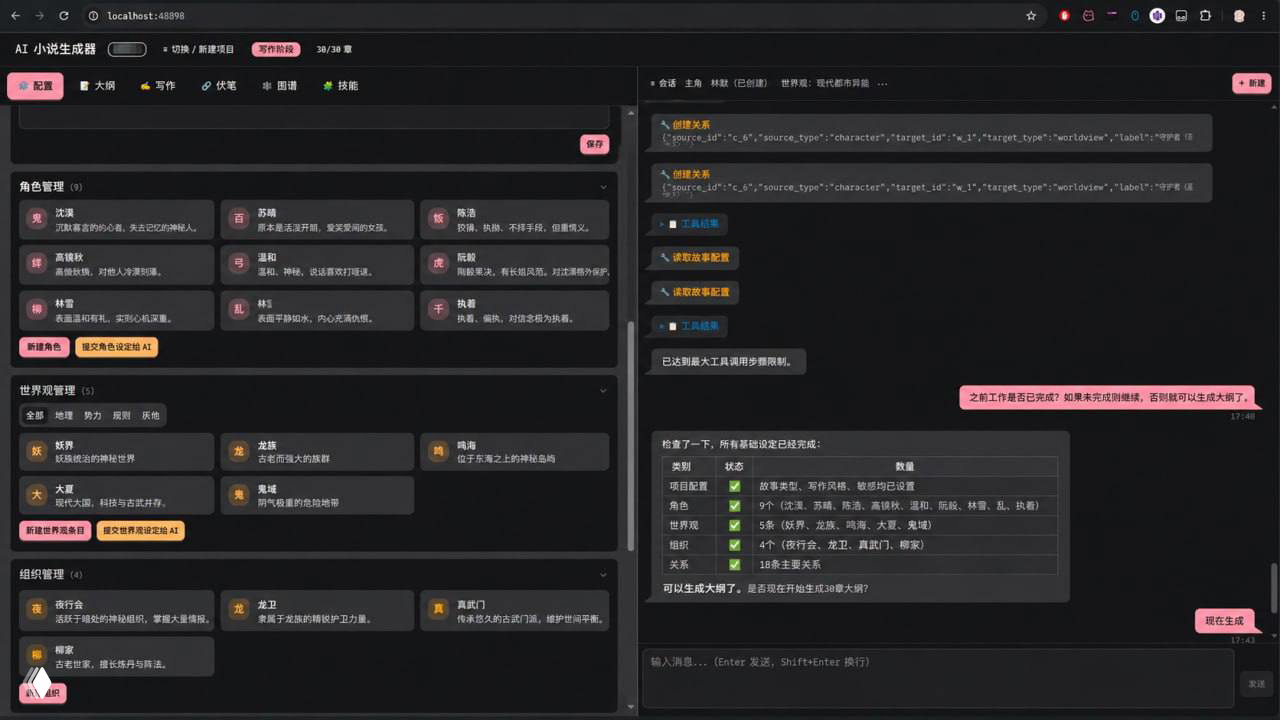Viewport: 1280px width, 720px height.
Task: Open the 伏笔 tab
Action: [x=219, y=86]
